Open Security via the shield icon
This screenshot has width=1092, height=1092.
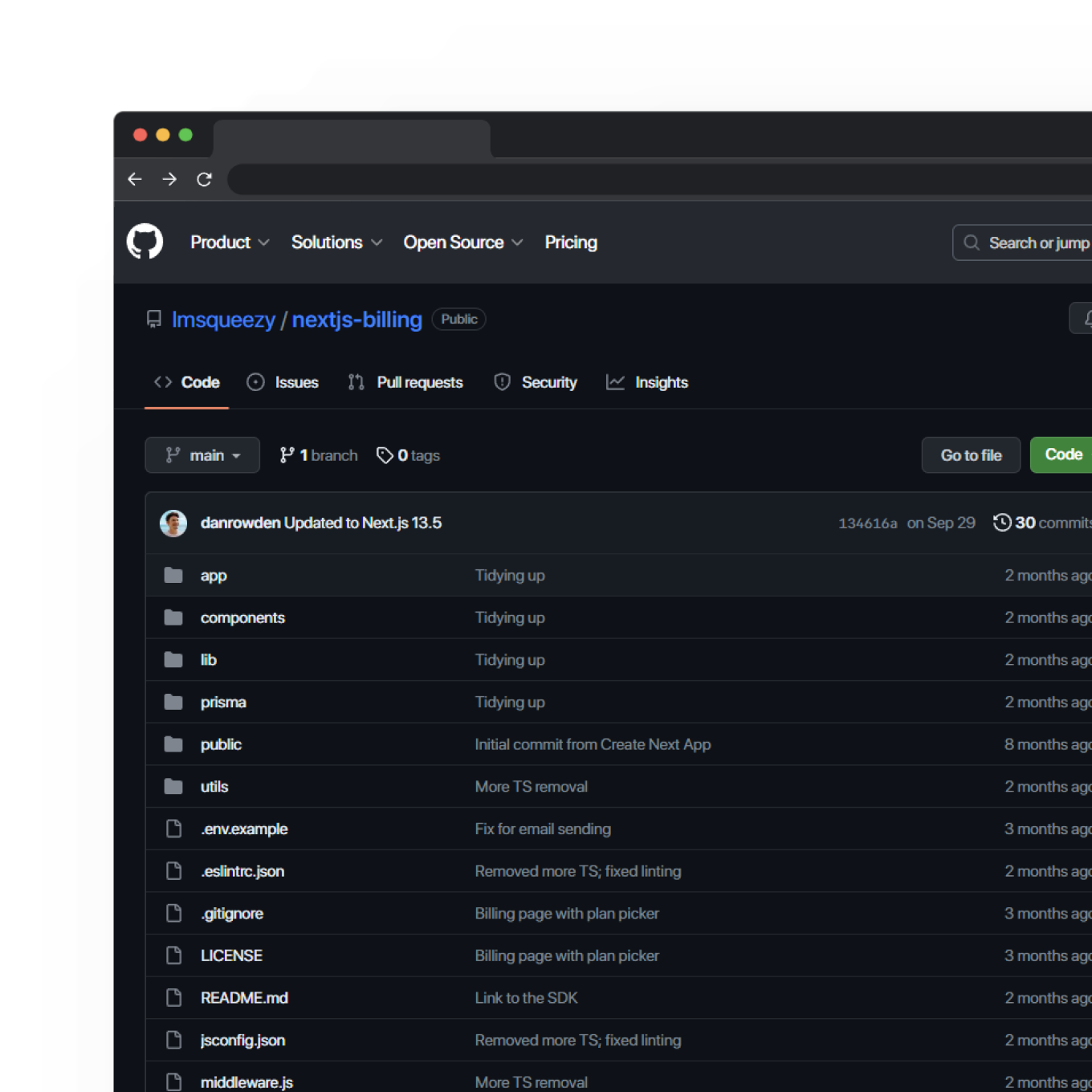tap(502, 382)
